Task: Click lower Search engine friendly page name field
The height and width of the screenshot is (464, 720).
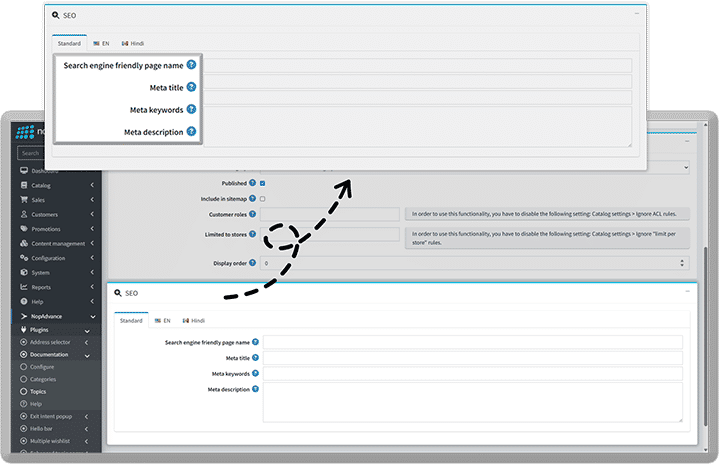Action: (x=473, y=342)
